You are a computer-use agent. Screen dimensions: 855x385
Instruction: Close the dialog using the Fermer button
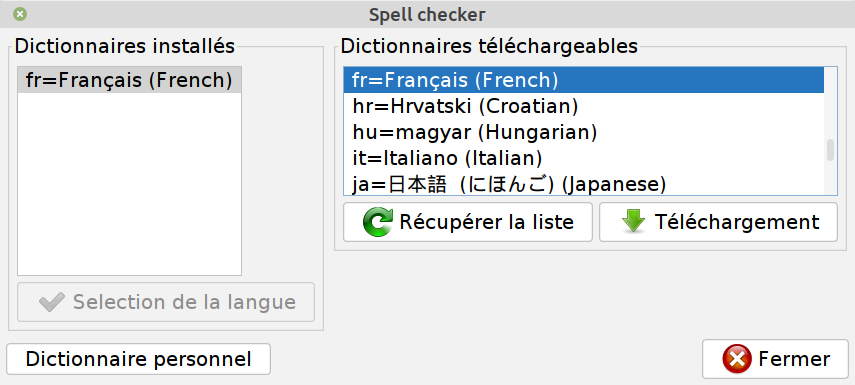(x=775, y=359)
